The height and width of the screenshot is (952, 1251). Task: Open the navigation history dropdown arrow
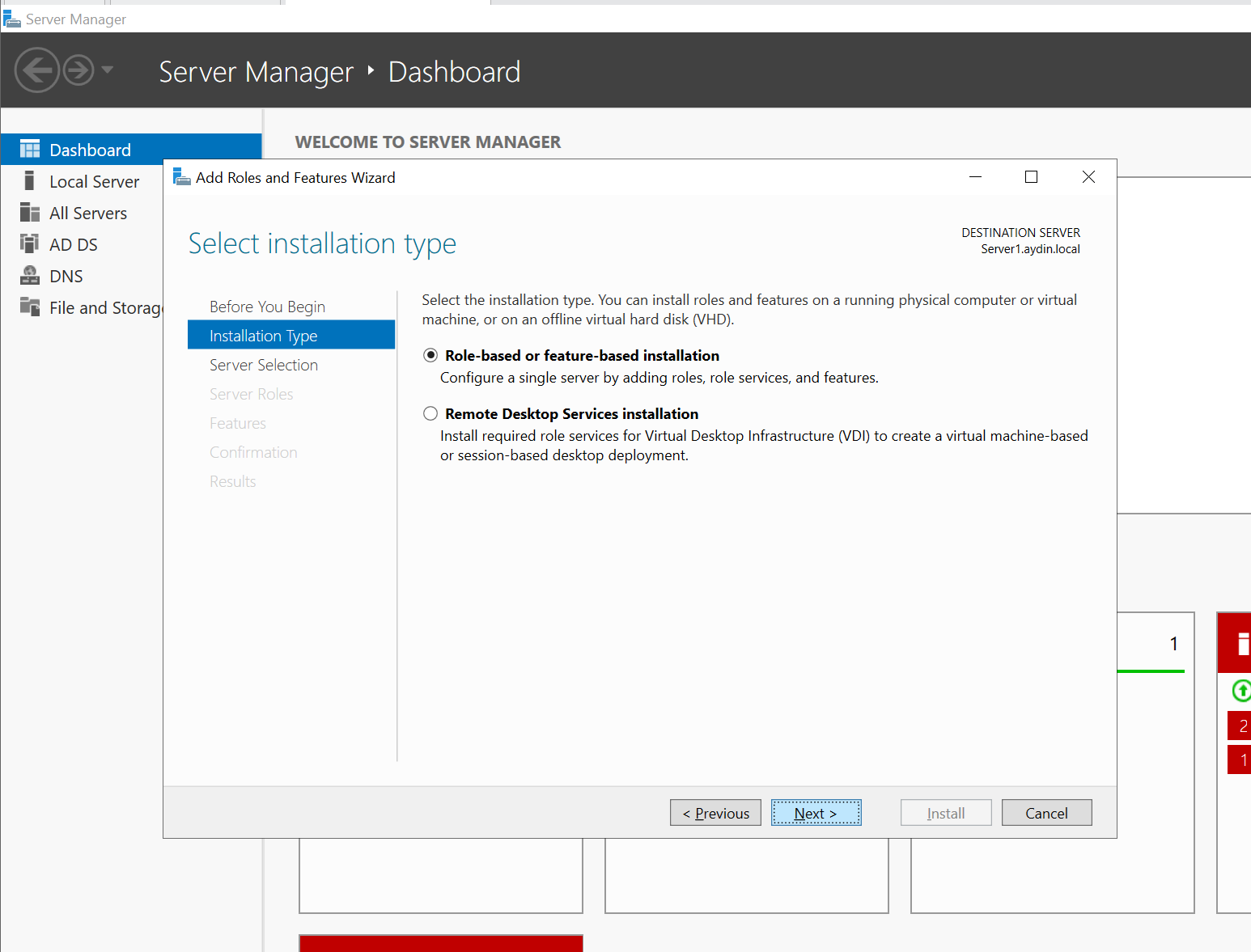107,70
